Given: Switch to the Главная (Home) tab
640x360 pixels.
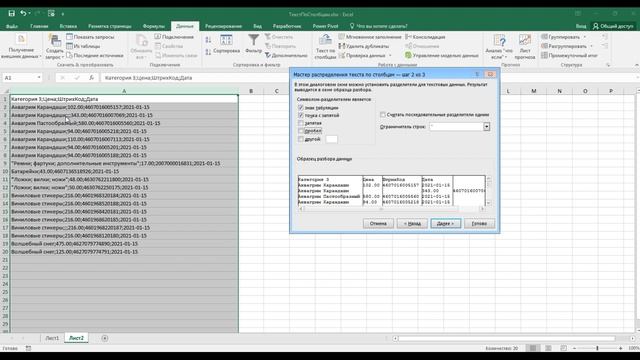Looking at the screenshot, I should coord(39,26).
